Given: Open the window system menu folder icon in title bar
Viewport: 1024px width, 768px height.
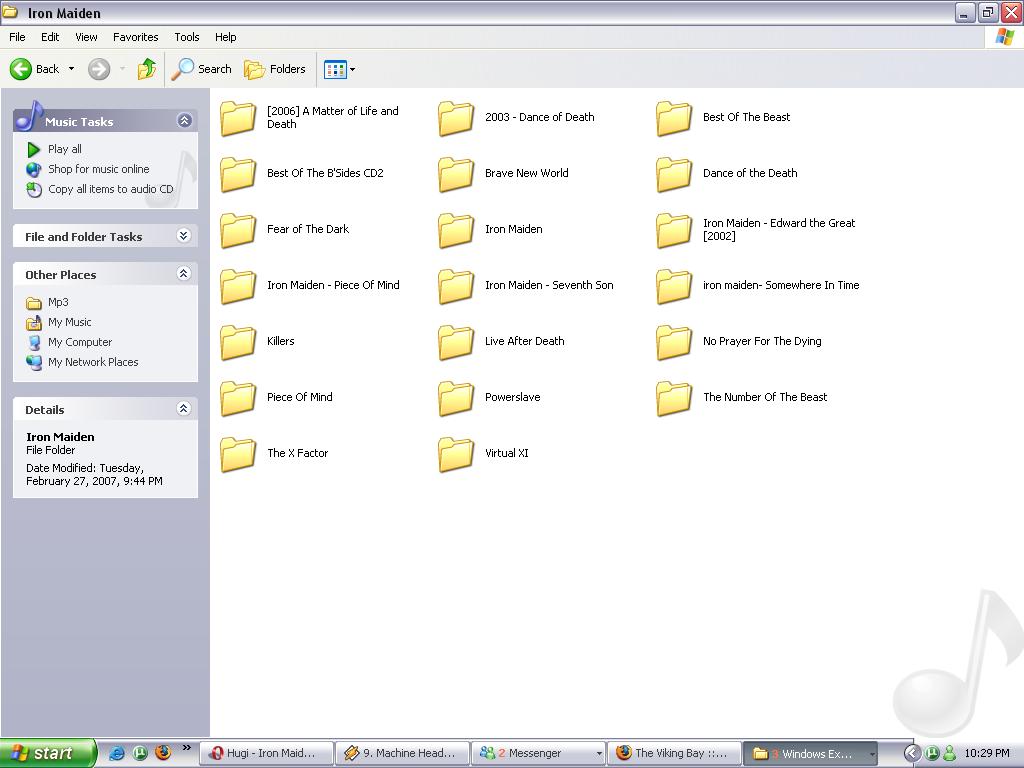Looking at the screenshot, I should tap(10, 12).
